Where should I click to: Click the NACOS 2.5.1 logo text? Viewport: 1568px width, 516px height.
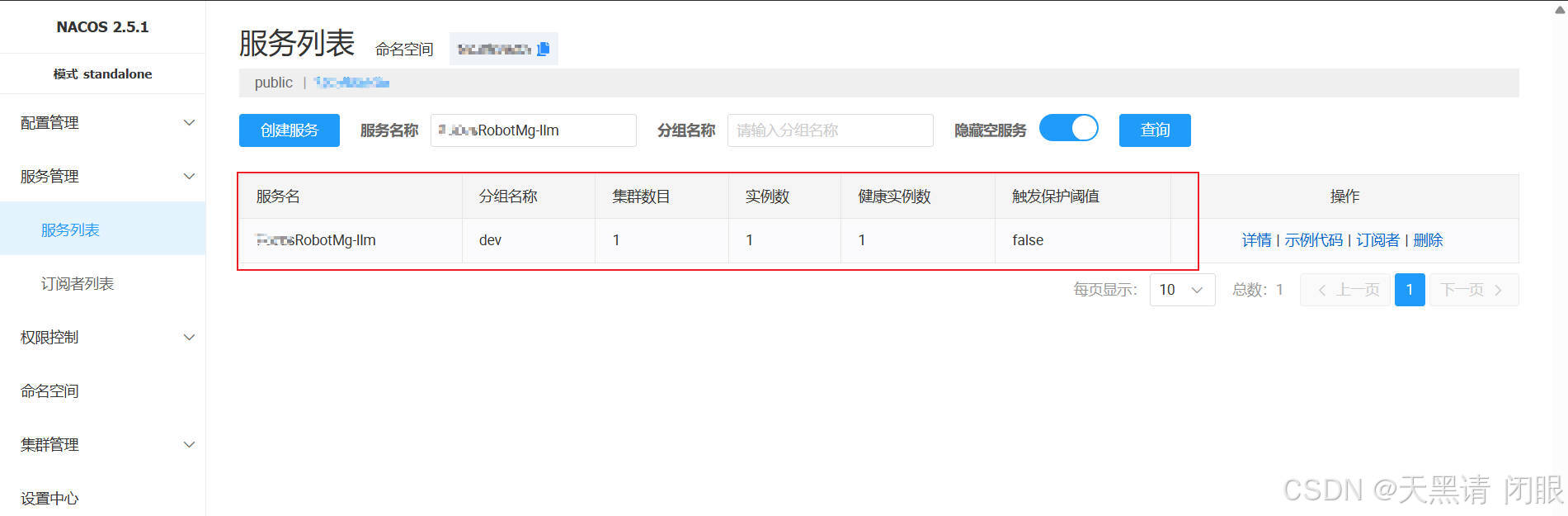coord(102,26)
